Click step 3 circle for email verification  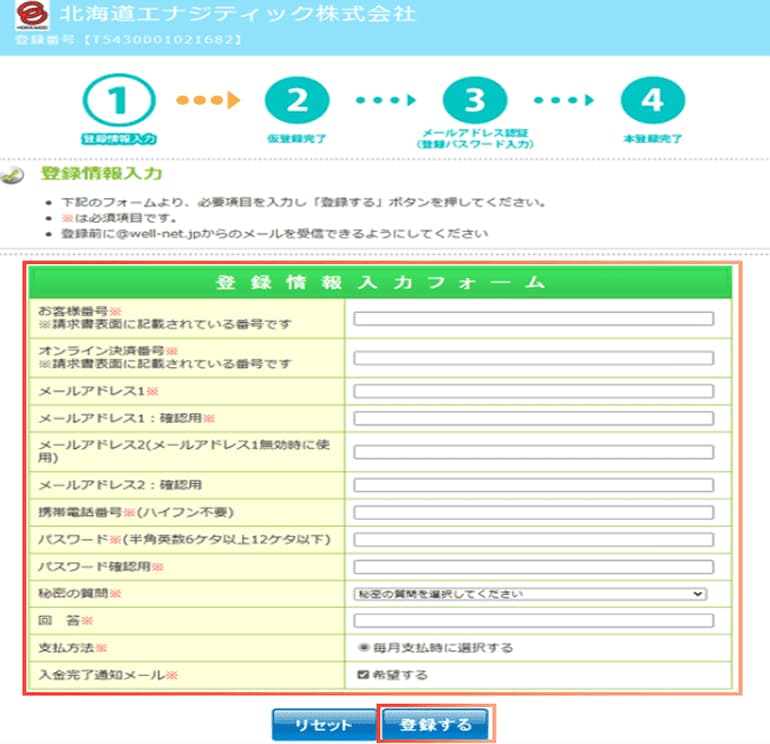[475, 101]
